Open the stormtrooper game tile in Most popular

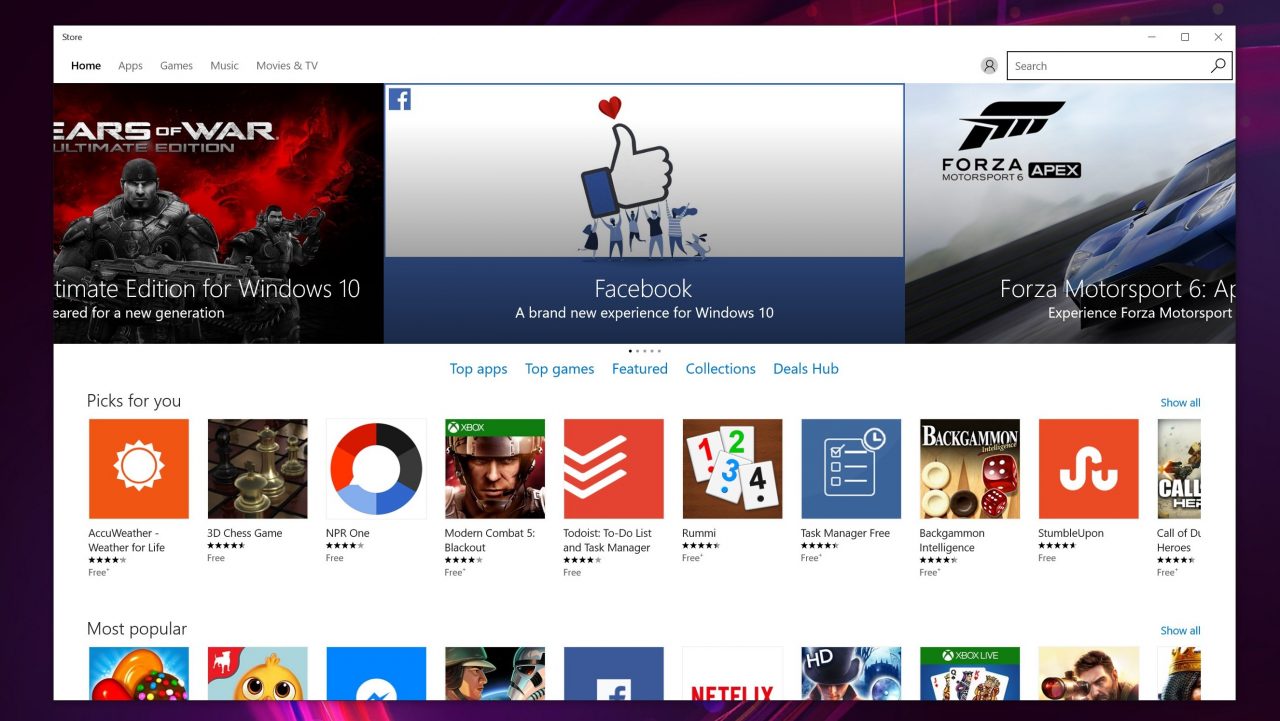click(x=495, y=673)
